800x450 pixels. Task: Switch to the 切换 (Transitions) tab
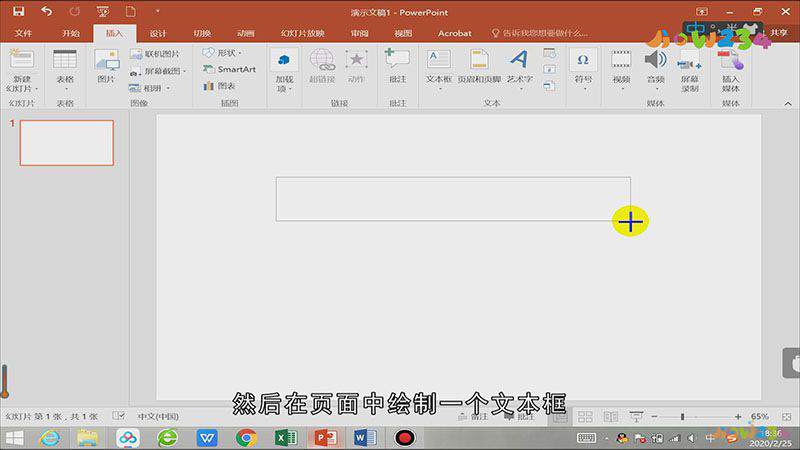(x=202, y=33)
